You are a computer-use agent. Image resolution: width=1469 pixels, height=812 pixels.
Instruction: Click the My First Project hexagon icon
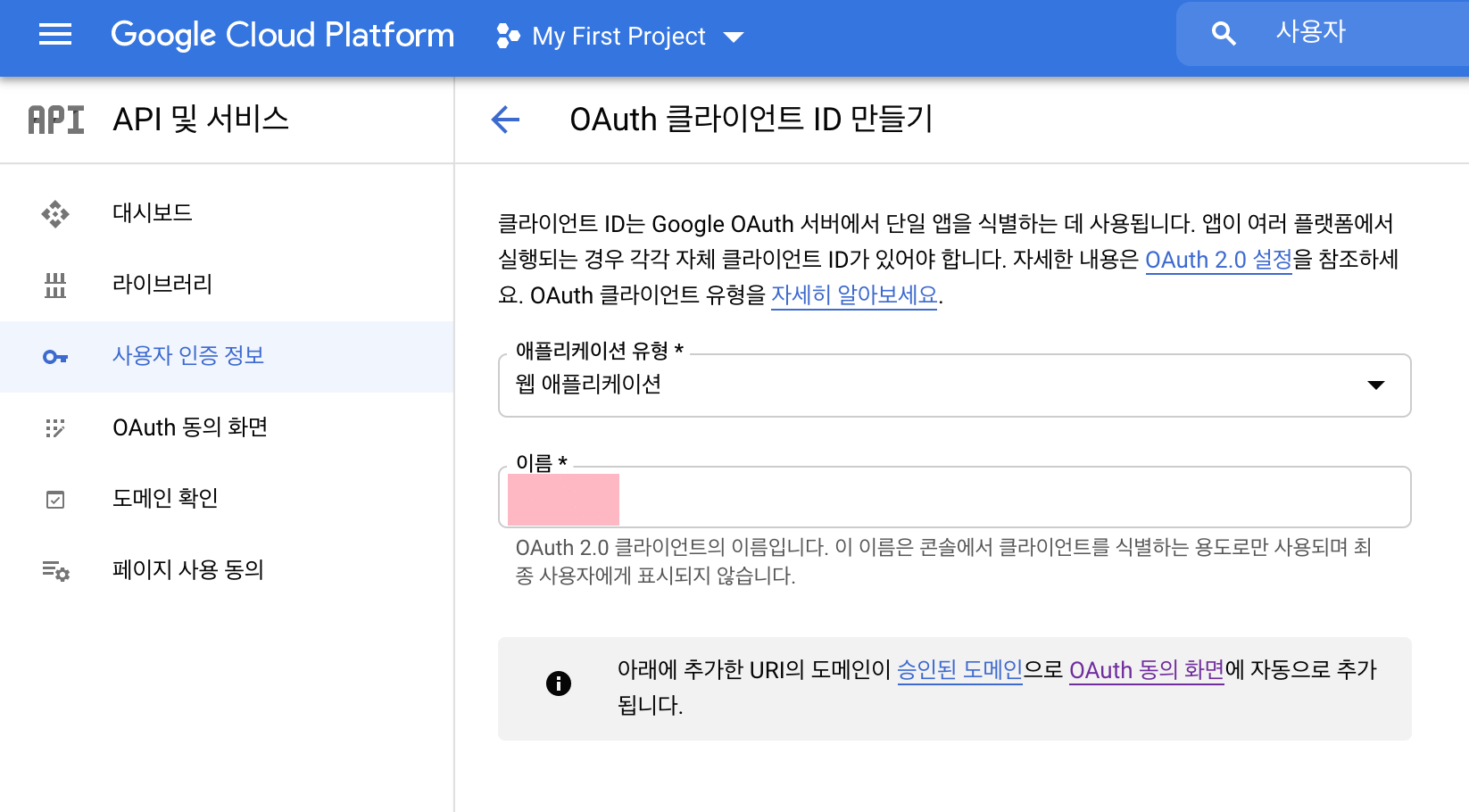[x=508, y=36]
